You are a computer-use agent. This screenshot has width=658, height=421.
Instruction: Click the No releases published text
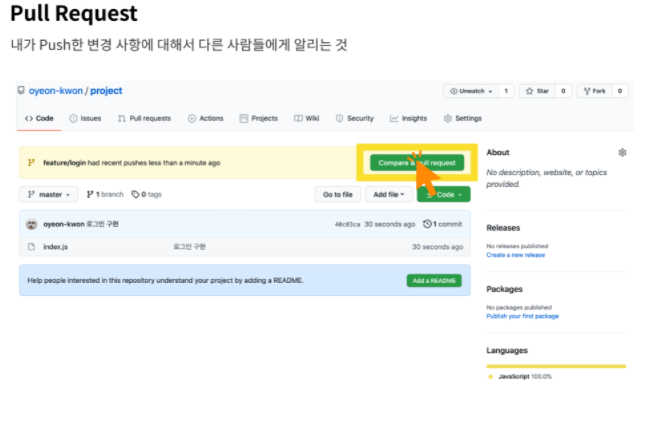(517, 246)
